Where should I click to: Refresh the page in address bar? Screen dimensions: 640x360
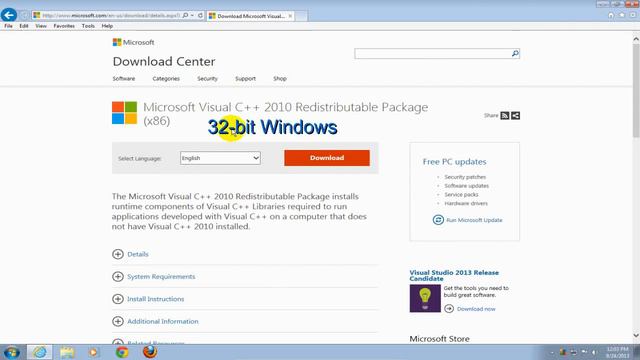(x=200, y=16)
